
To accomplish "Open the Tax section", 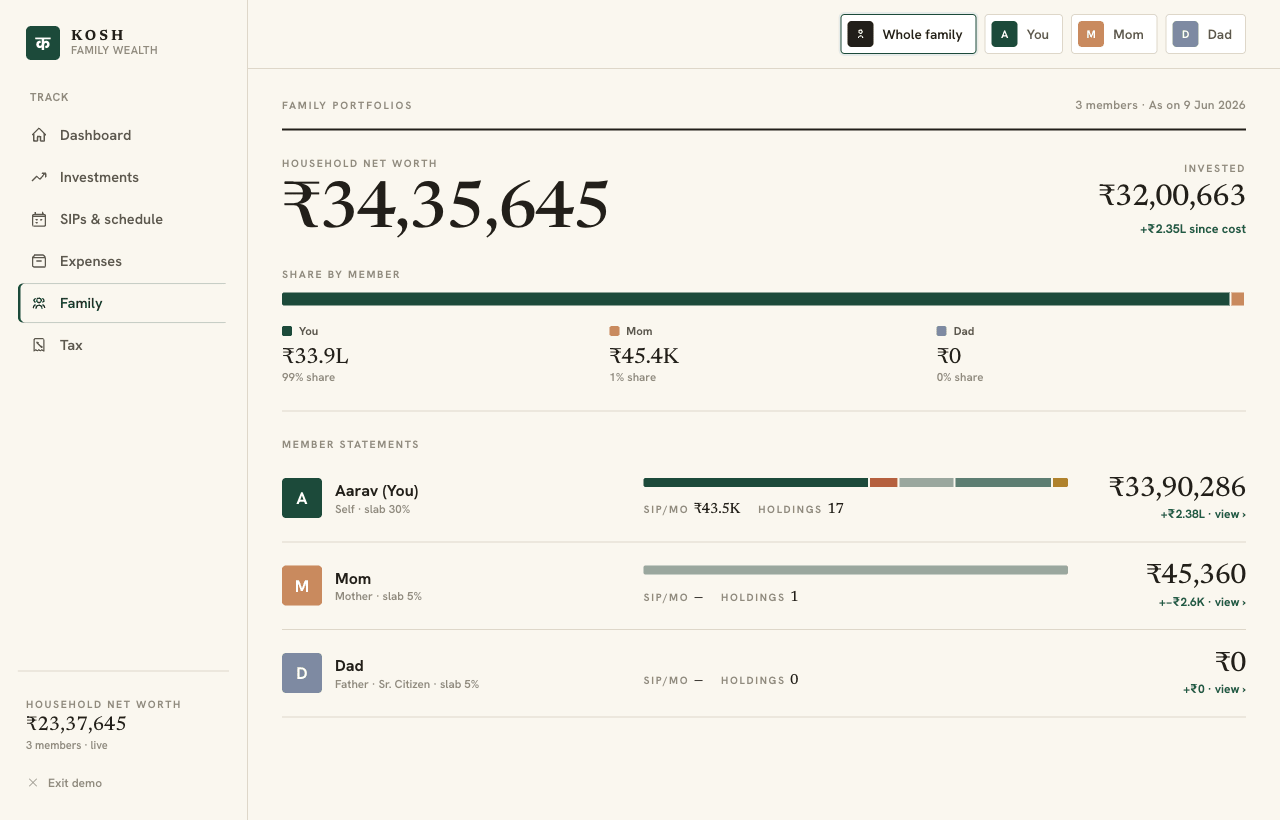I will [122, 345].
